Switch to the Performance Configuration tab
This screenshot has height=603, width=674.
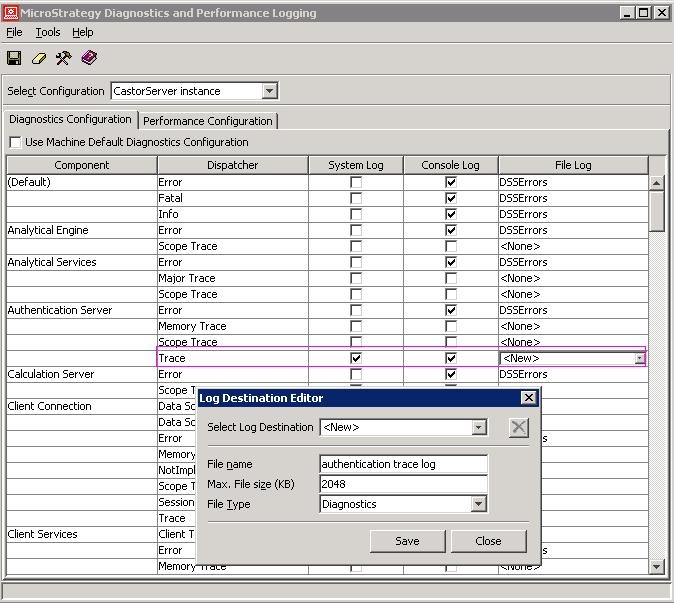pos(208,121)
